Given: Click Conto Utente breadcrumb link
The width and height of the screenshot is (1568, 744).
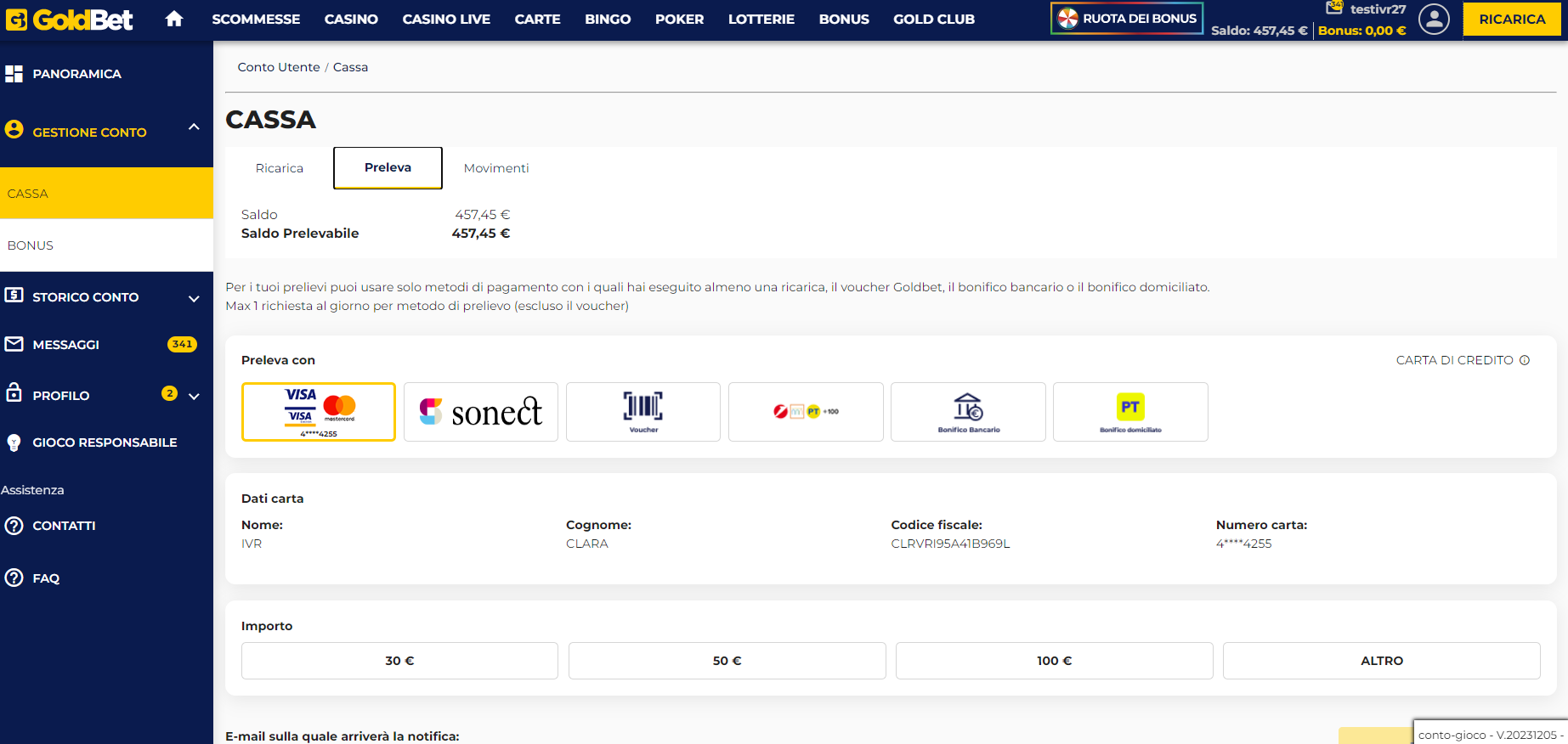Looking at the screenshot, I should point(279,67).
